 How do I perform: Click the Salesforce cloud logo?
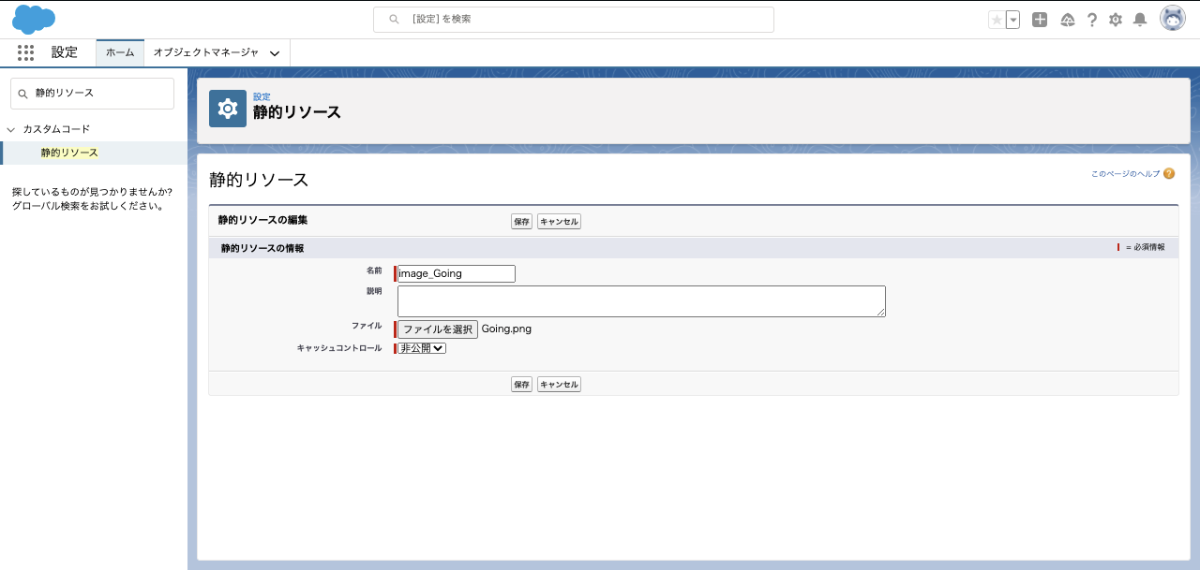tap(33, 19)
